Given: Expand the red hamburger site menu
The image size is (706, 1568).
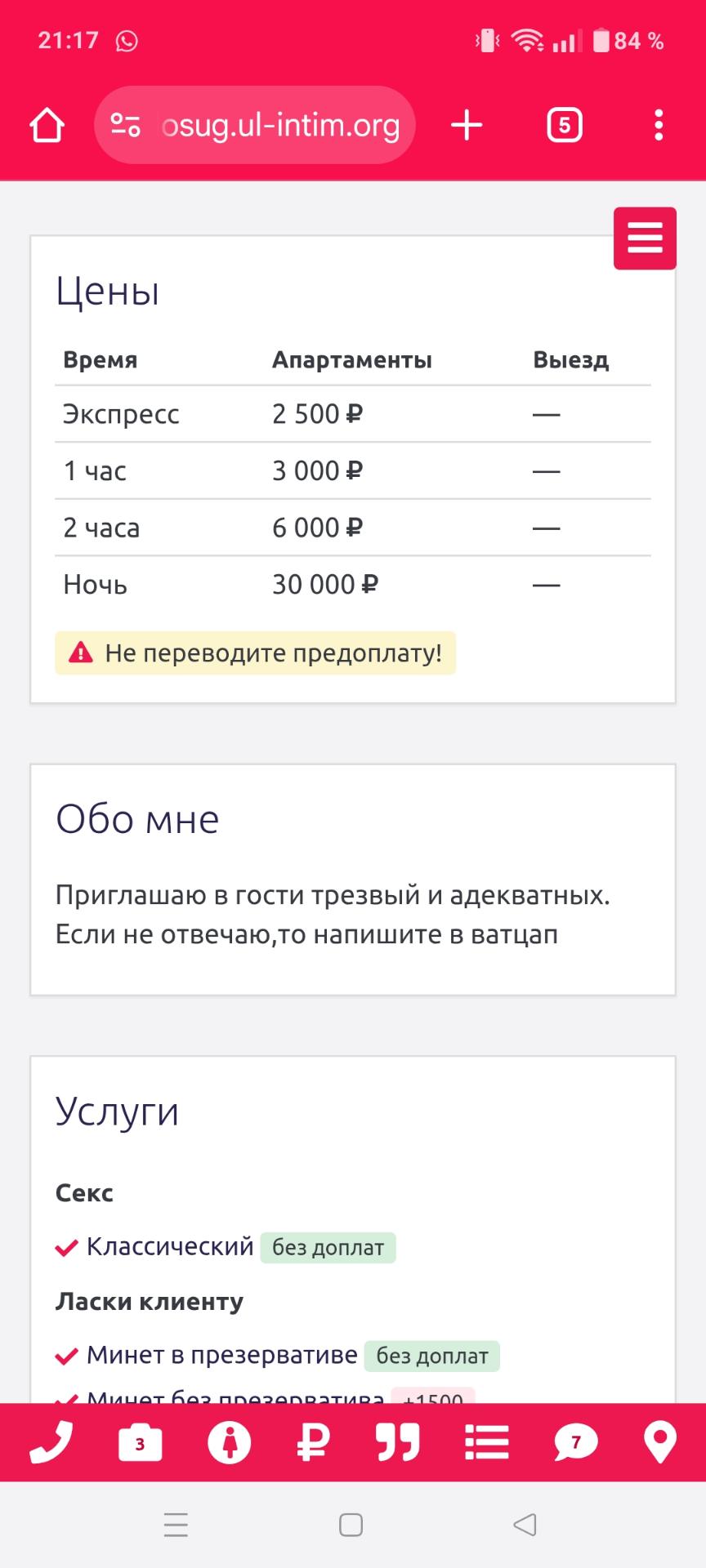Looking at the screenshot, I should [645, 238].
